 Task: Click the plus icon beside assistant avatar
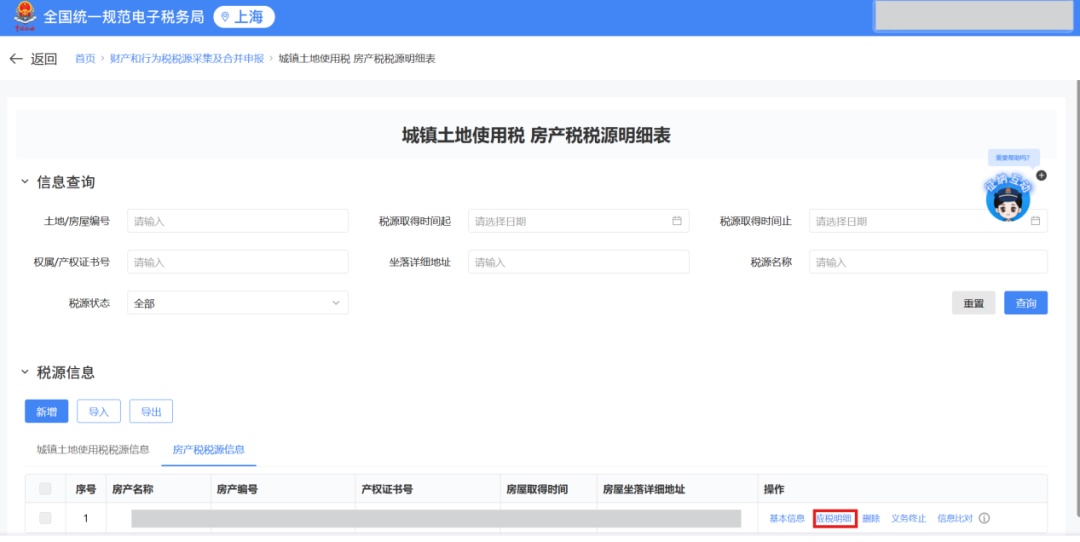click(1041, 176)
